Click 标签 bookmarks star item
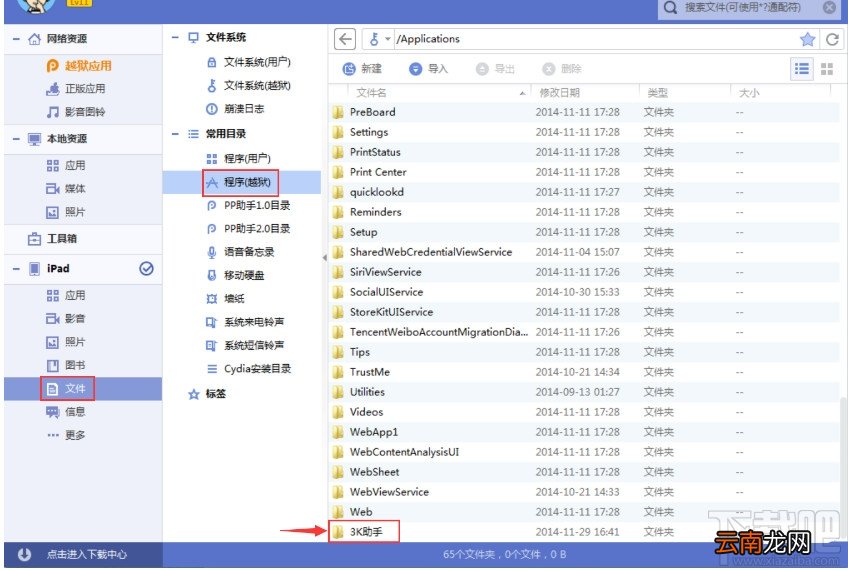The height and width of the screenshot is (571, 848). click(207, 394)
